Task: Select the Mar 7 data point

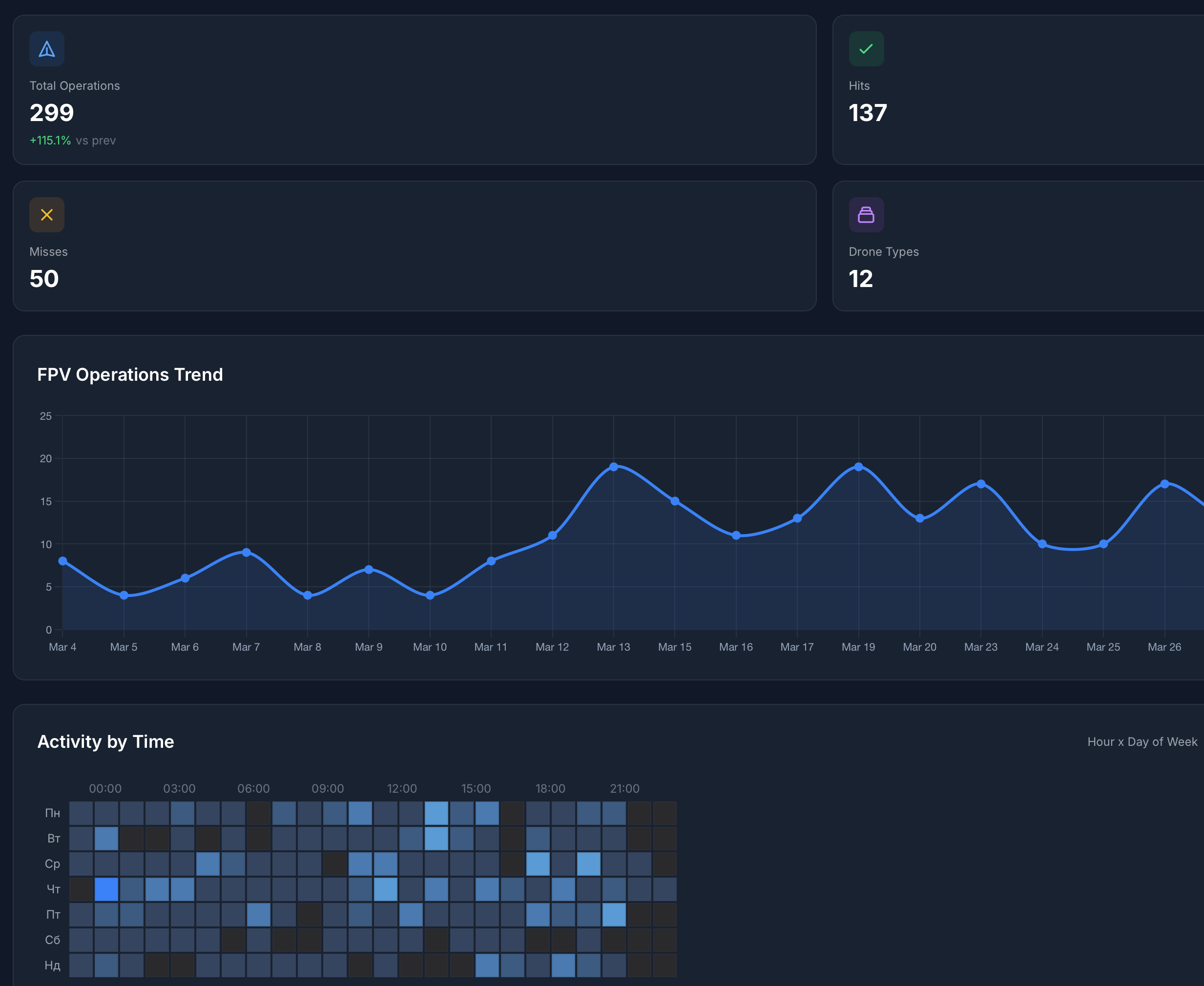Action: tap(246, 553)
